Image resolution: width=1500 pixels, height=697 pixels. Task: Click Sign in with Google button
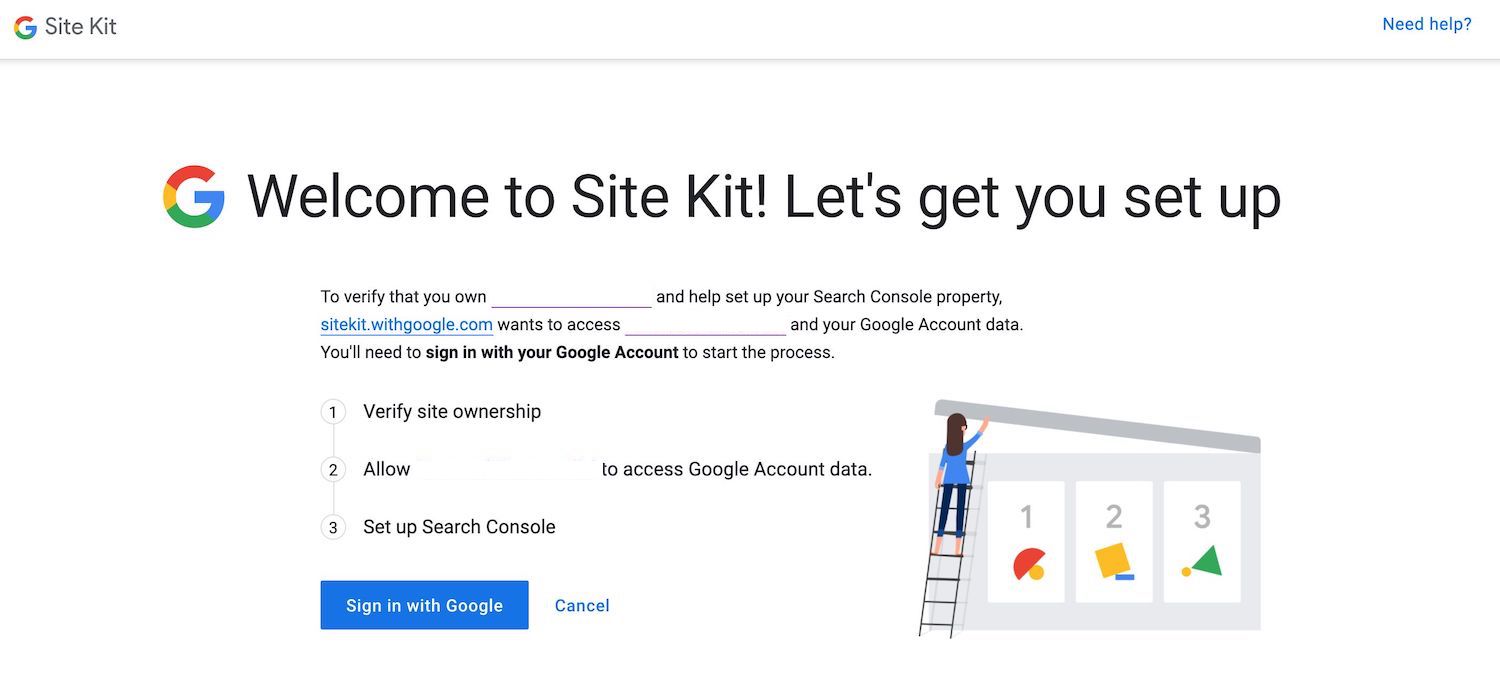coord(424,605)
